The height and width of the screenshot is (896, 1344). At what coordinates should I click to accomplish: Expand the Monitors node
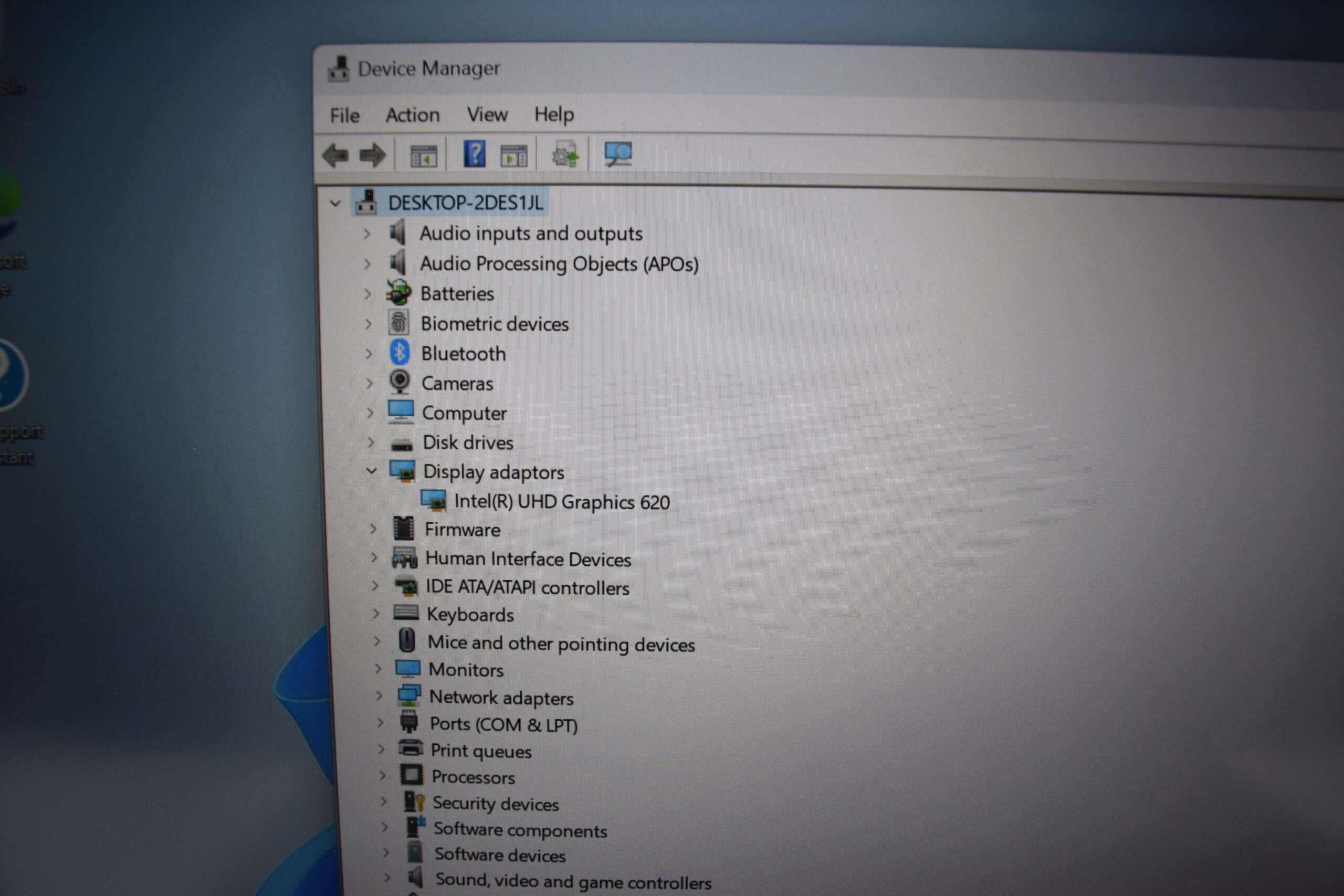click(377, 668)
